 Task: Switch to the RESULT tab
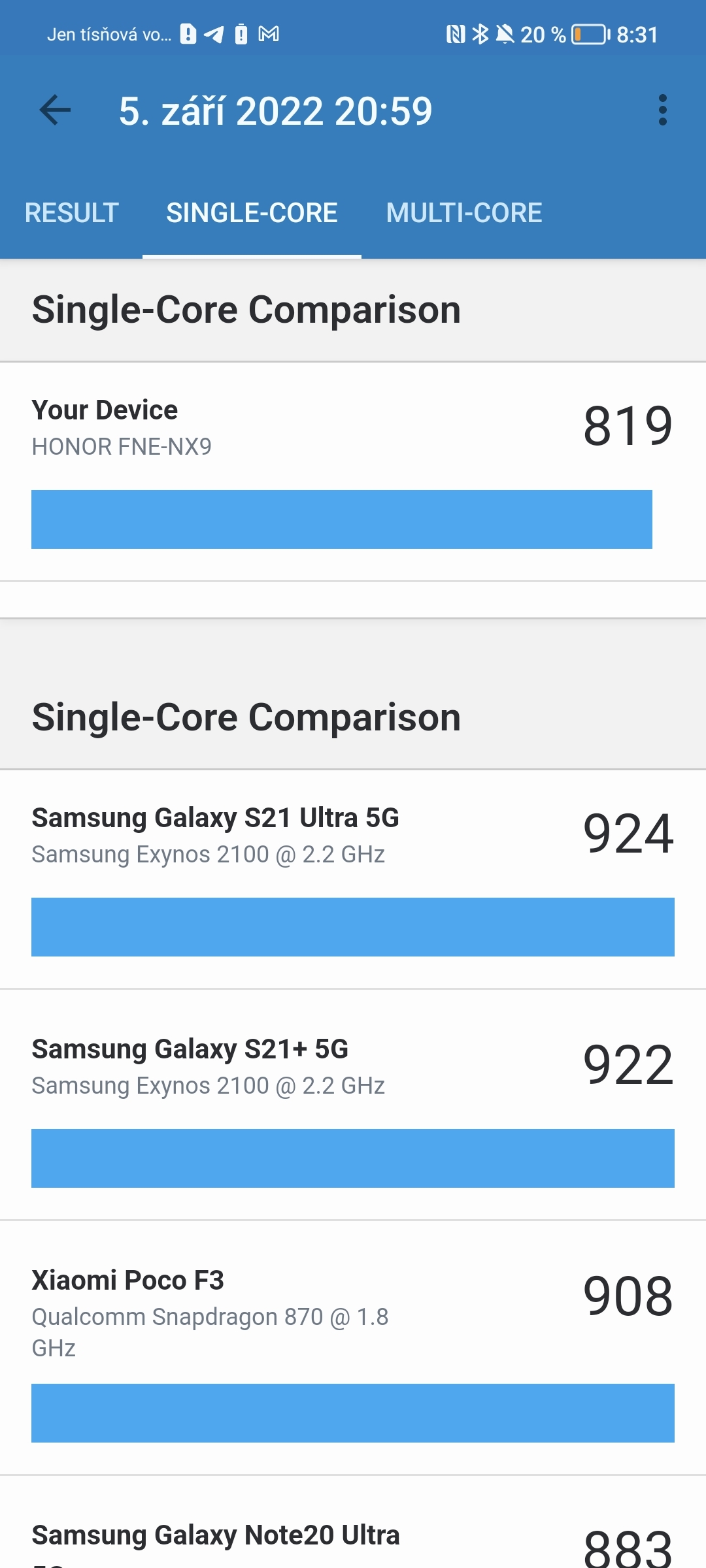coord(71,212)
